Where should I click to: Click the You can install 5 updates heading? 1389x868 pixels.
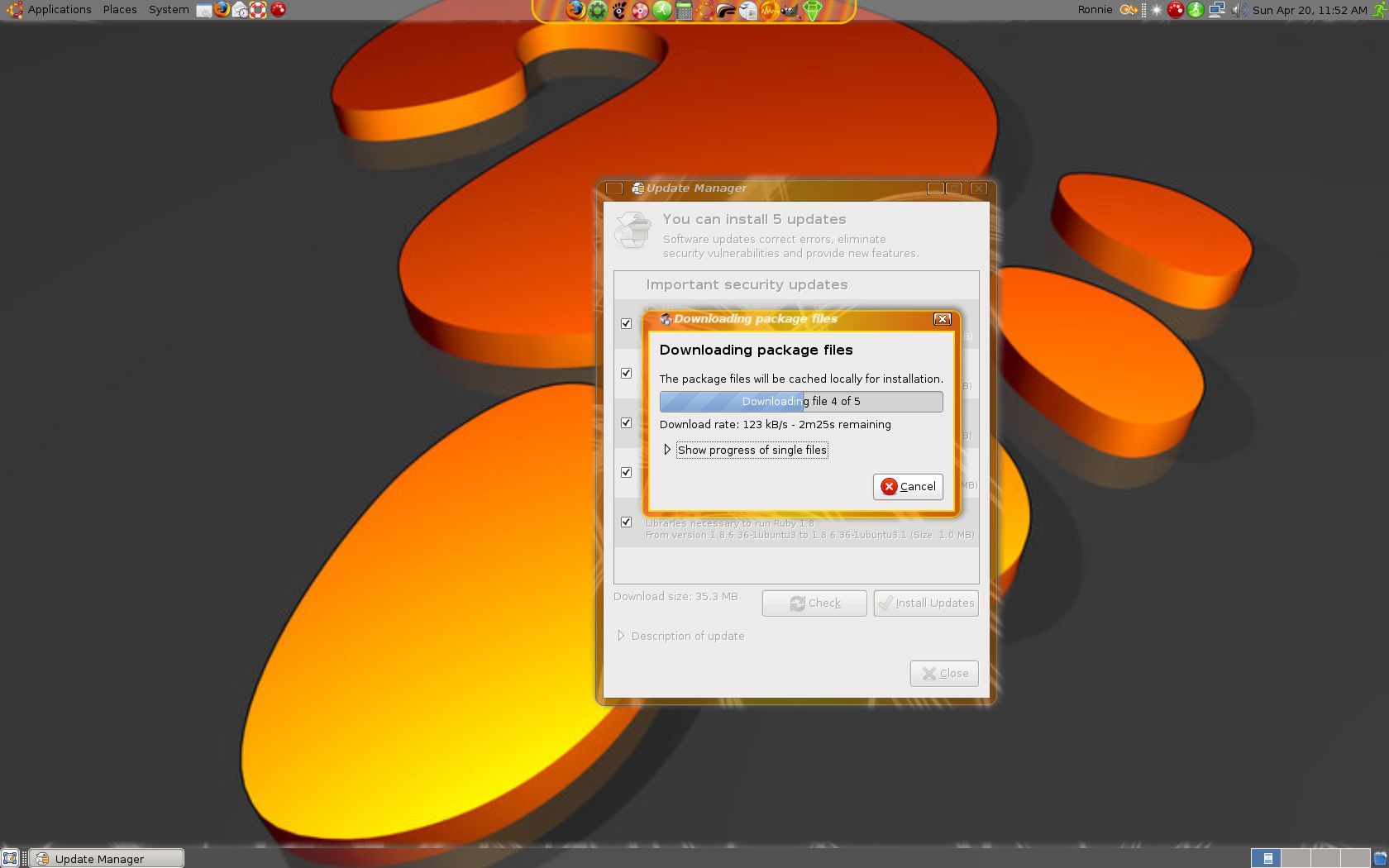tap(754, 219)
